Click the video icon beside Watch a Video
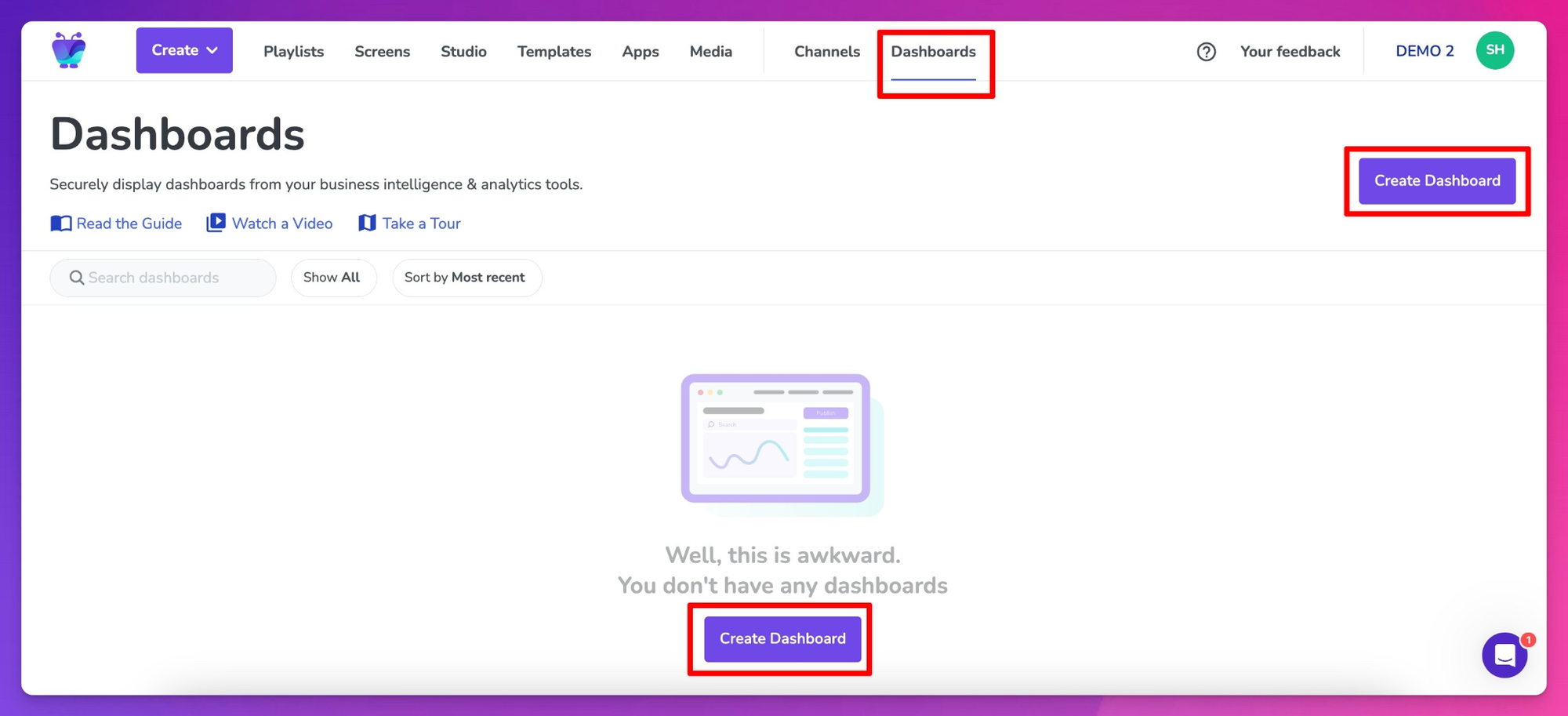The image size is (1568, 716). click(216, 224)
